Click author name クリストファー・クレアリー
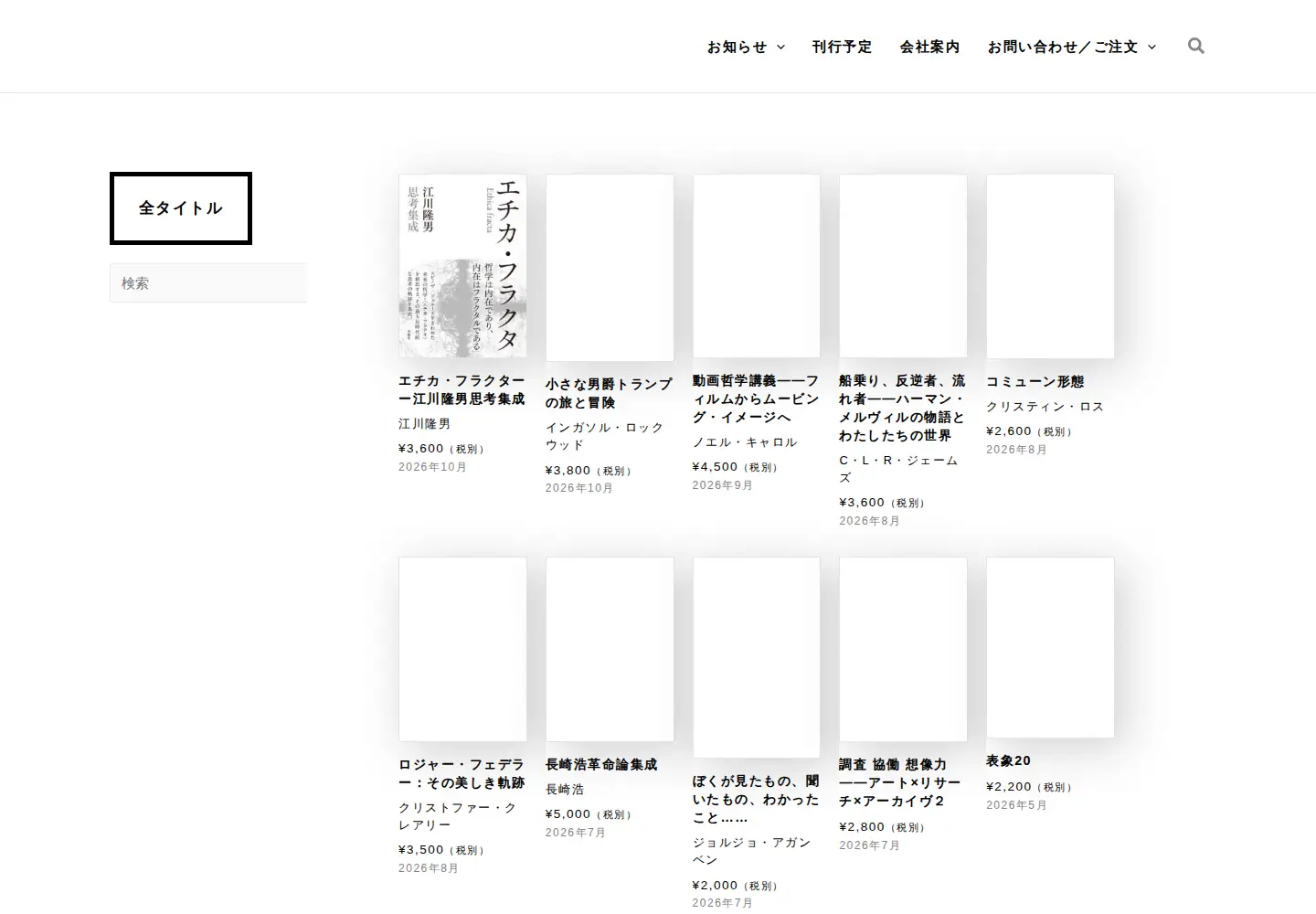 point(458,816)
